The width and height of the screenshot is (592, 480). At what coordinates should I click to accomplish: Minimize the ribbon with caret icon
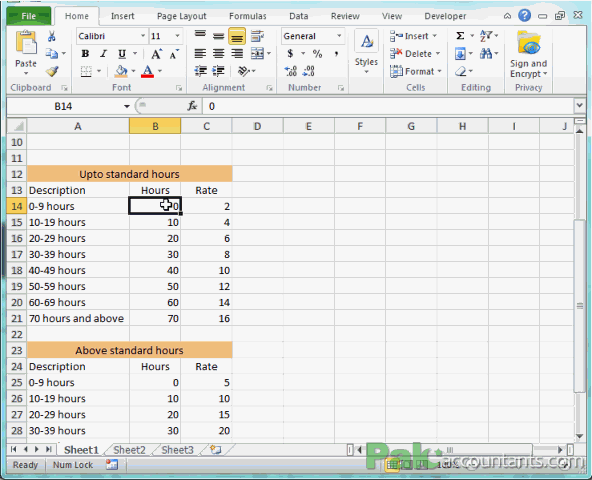pos(507,16)
